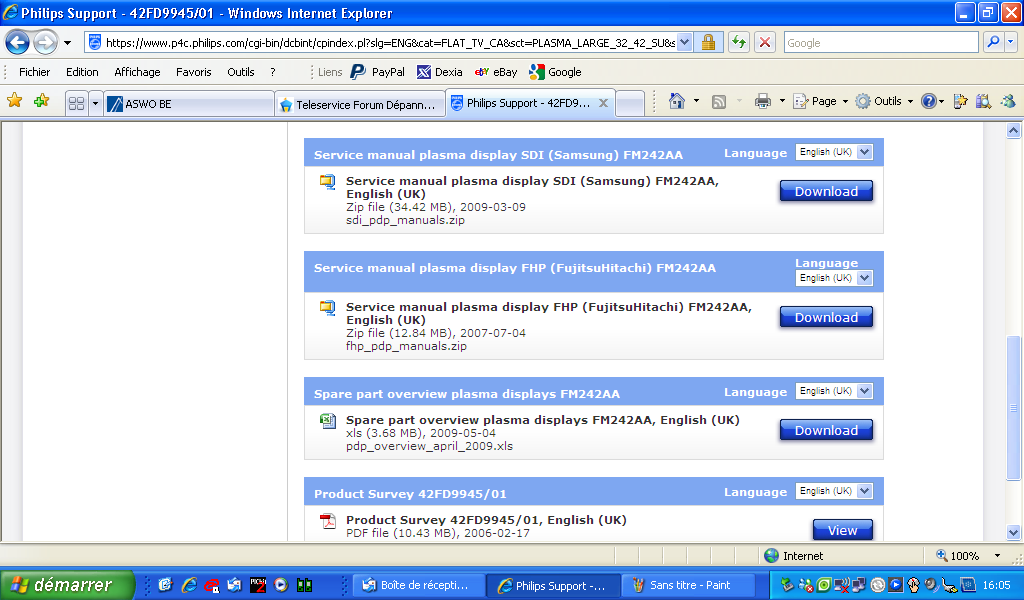Switch to the ASWO BE tab

189,104
